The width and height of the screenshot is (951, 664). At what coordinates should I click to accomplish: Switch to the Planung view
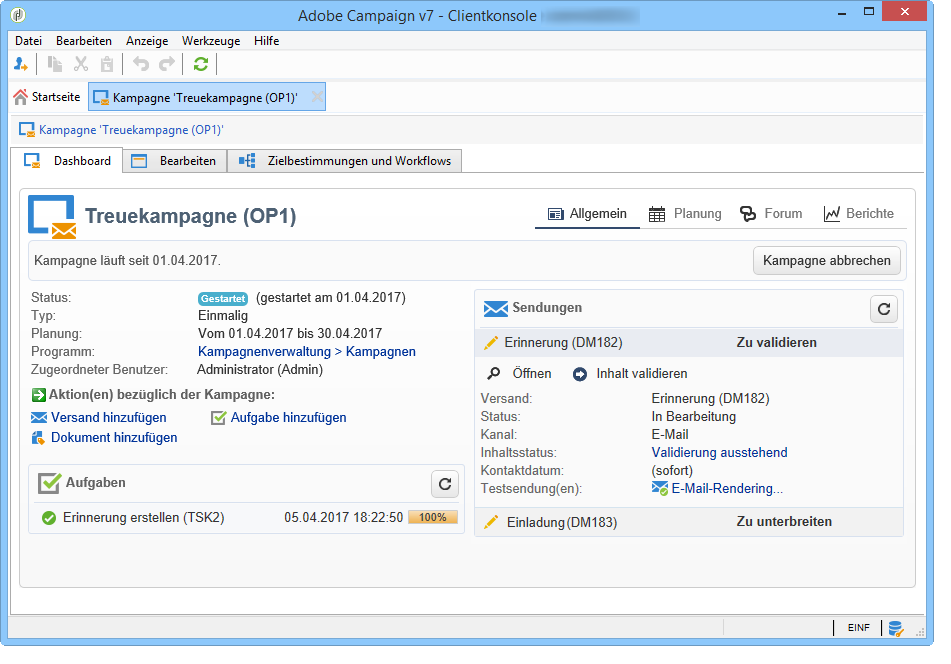pyautogui.click(x=685, y=213)
